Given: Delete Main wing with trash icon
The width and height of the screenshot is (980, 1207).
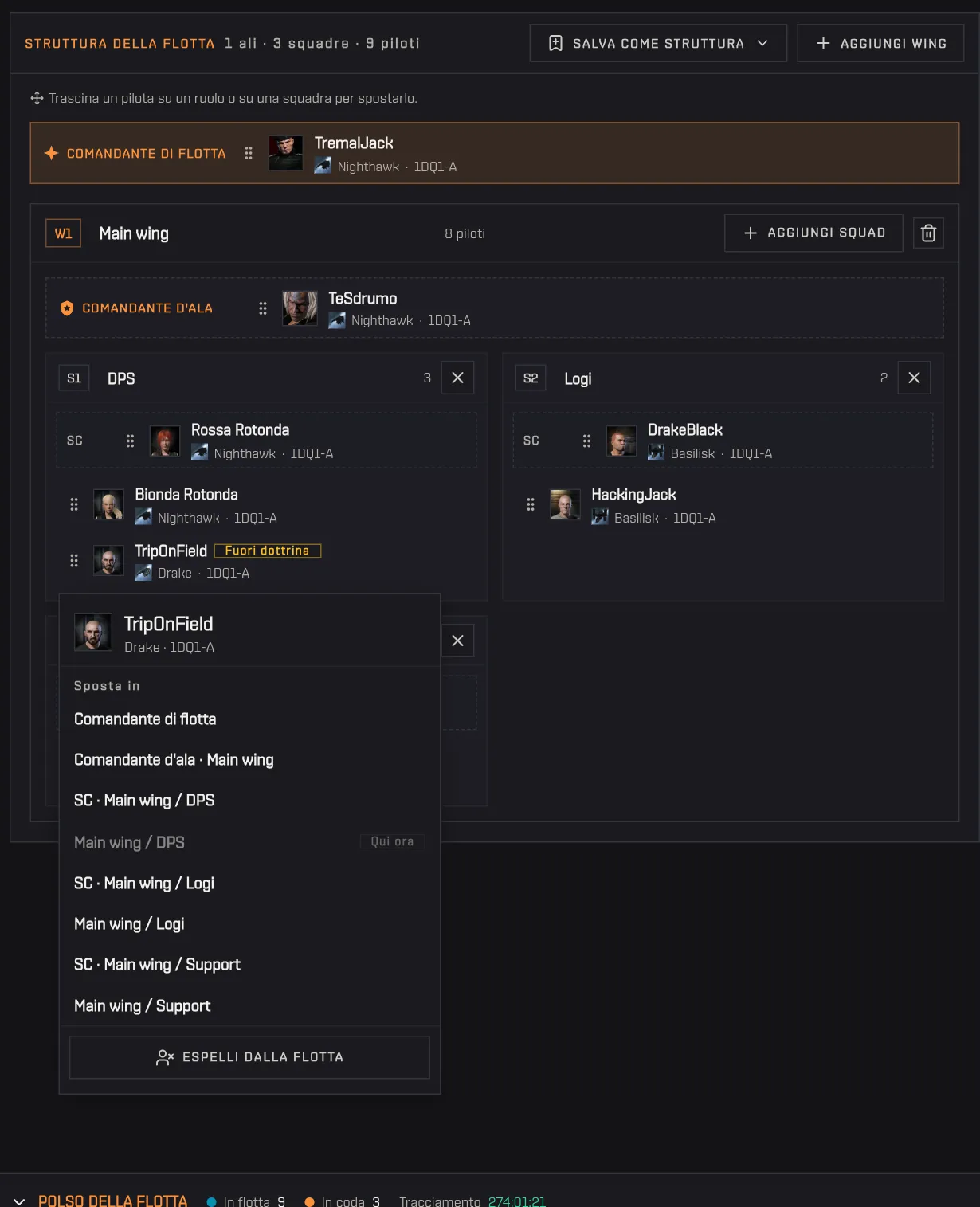Looking at the screenshot, I should coord(928,233).
